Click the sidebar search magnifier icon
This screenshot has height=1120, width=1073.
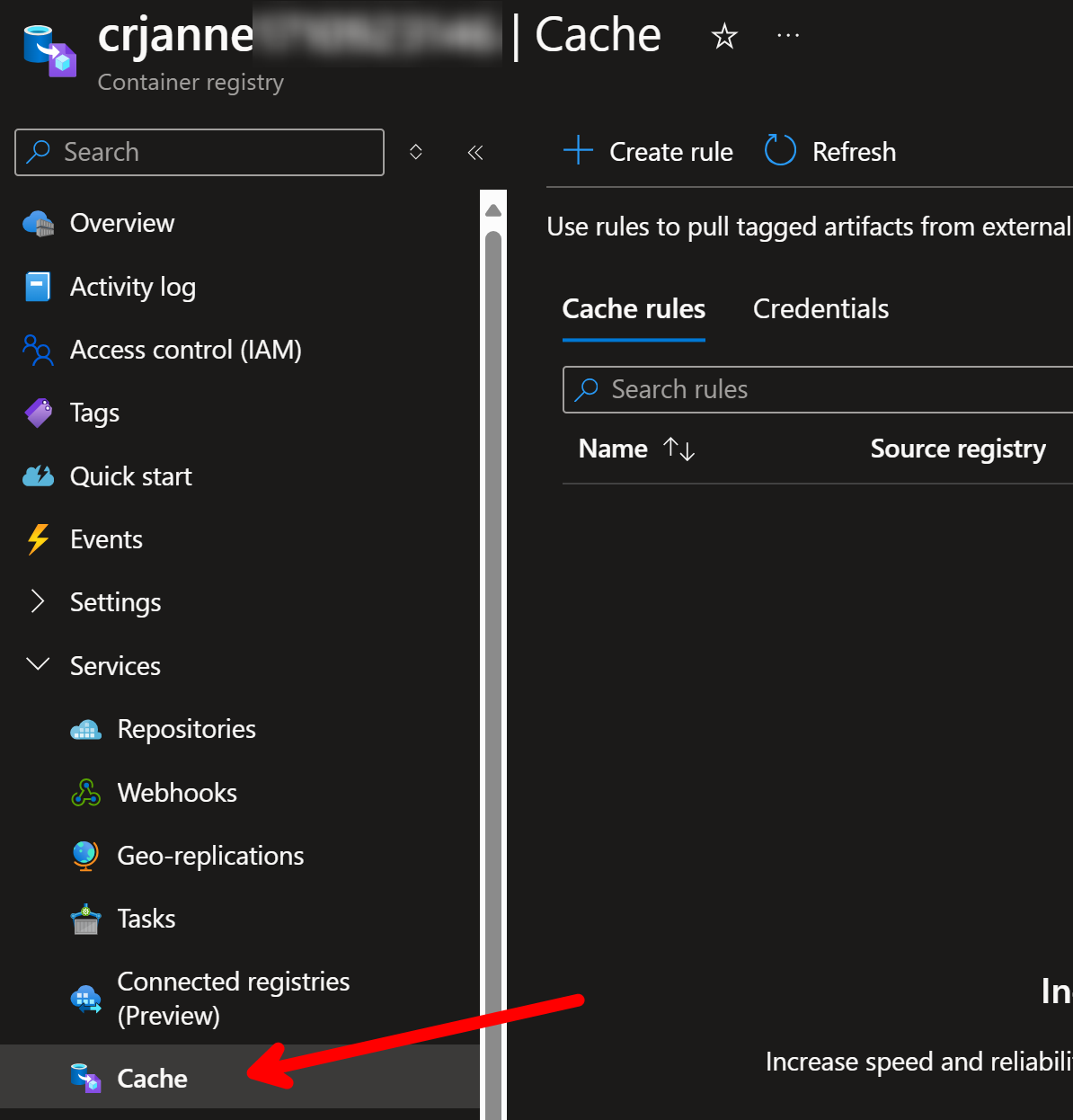click(x=39, y=152)
